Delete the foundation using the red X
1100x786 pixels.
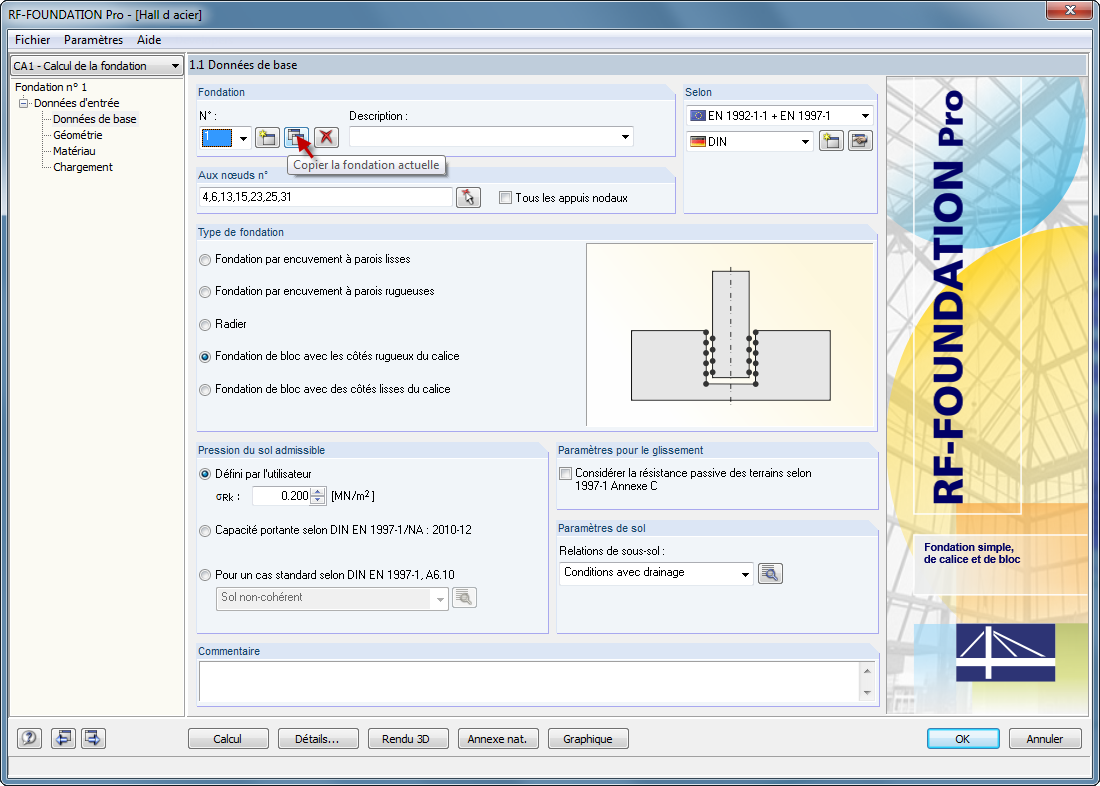[326, 137]
